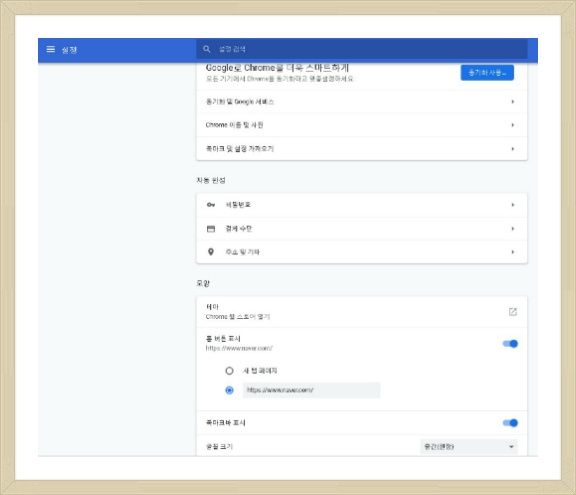This screenshot has width=576, height=495.
Task: Toggle the 홈 버튼 표시 switch
Action: pyautogui.click(x=510, y=344)
